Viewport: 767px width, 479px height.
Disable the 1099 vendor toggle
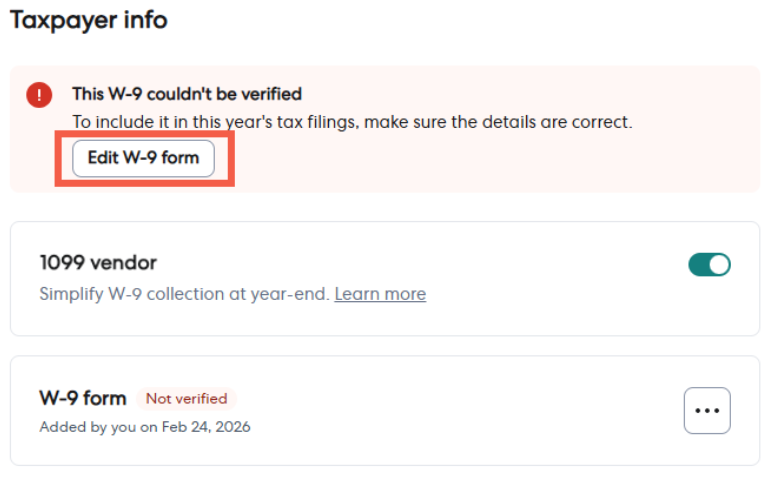709,264
